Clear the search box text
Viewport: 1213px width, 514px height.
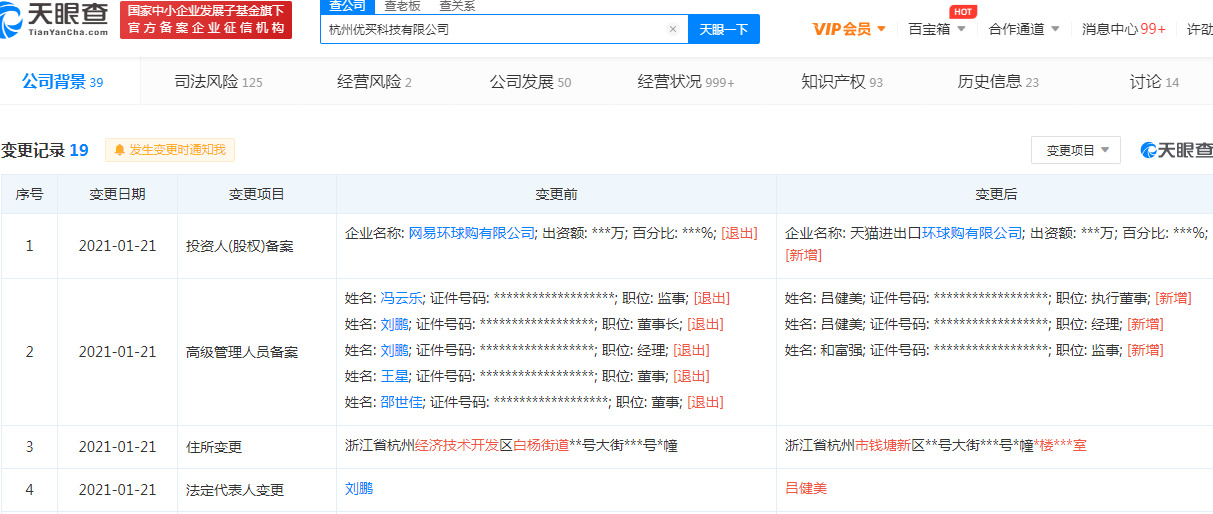coord(673,29)
